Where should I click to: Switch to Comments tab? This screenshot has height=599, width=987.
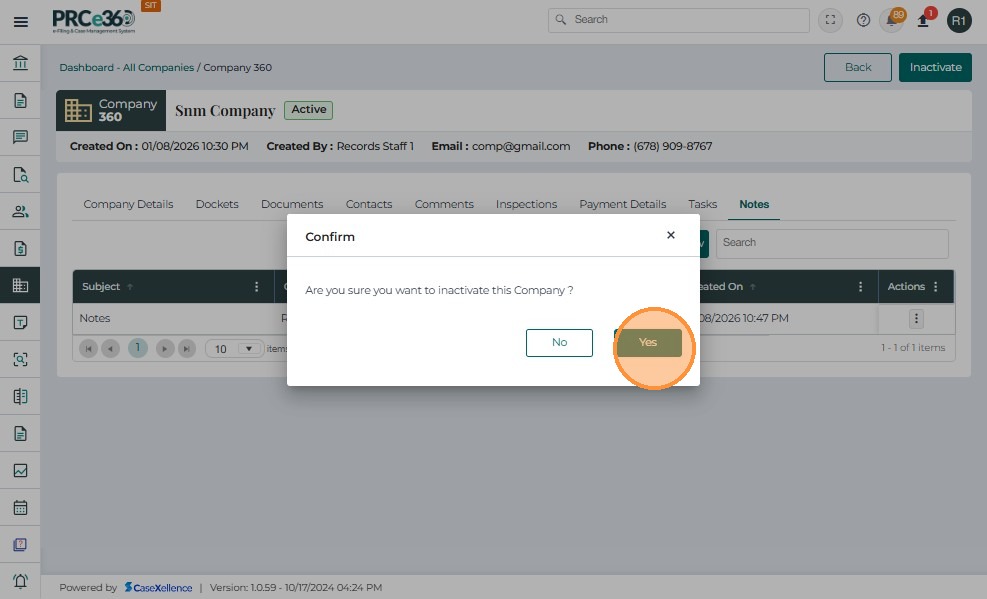444,204
